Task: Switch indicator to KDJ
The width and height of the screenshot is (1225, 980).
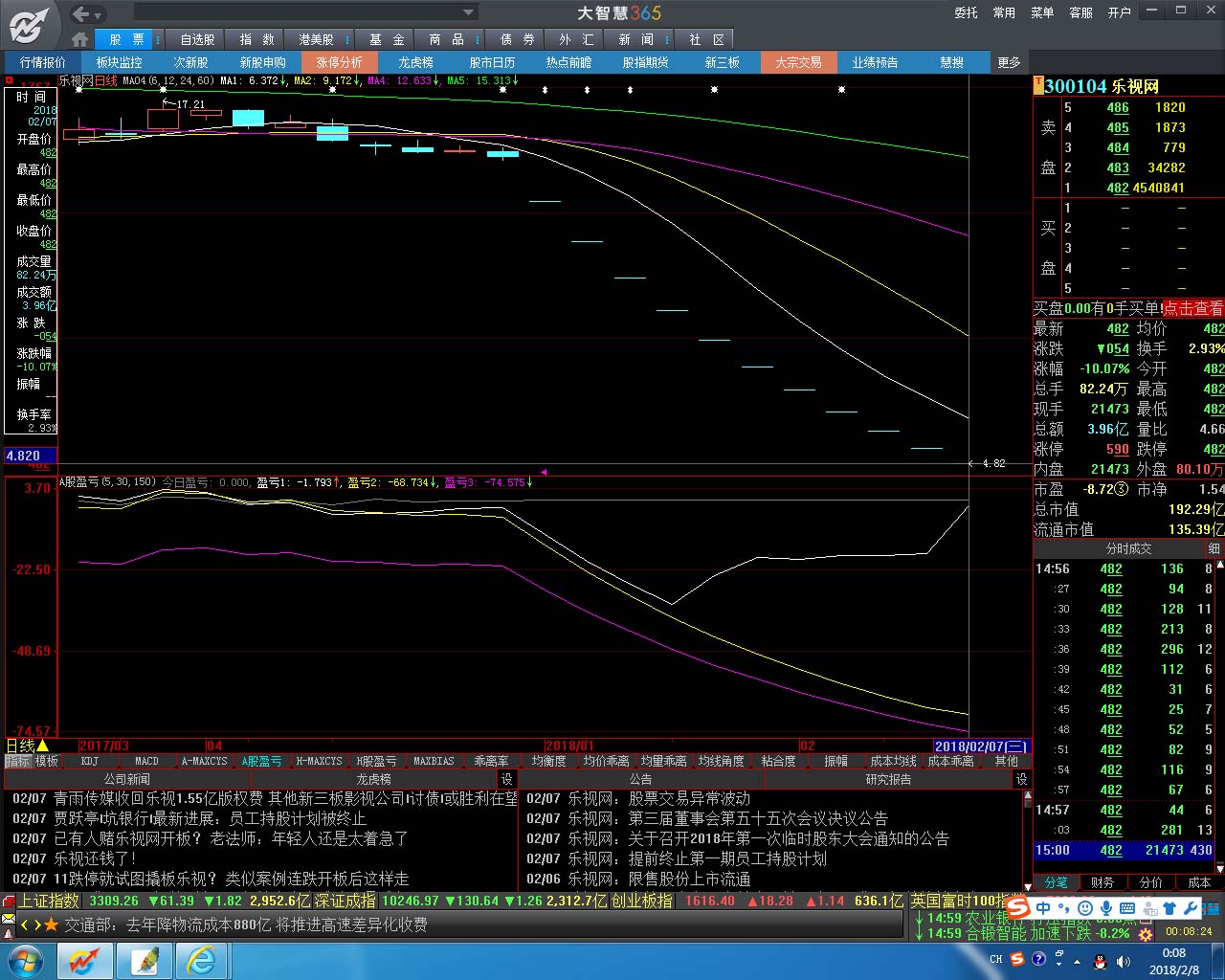Action: click(x=89, y=761)
